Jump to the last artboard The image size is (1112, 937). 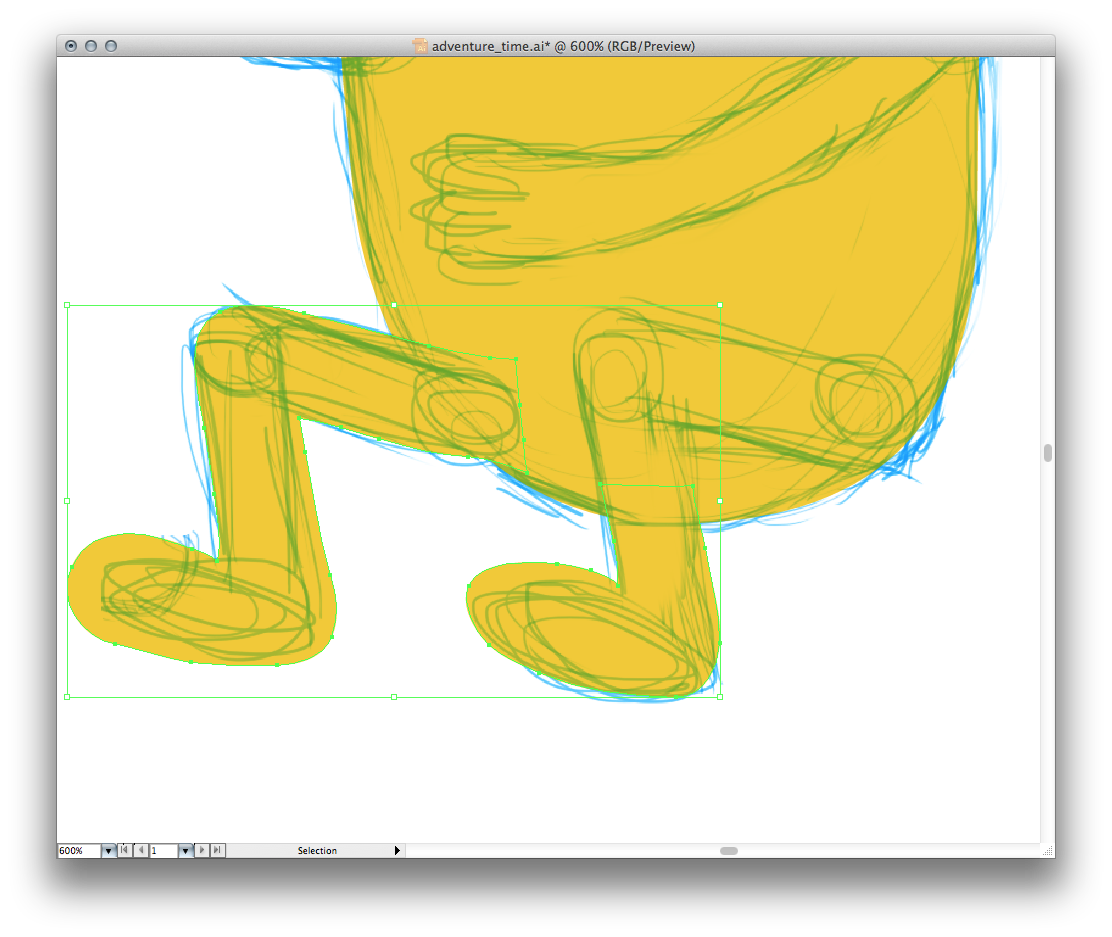(x=217, y=850)
